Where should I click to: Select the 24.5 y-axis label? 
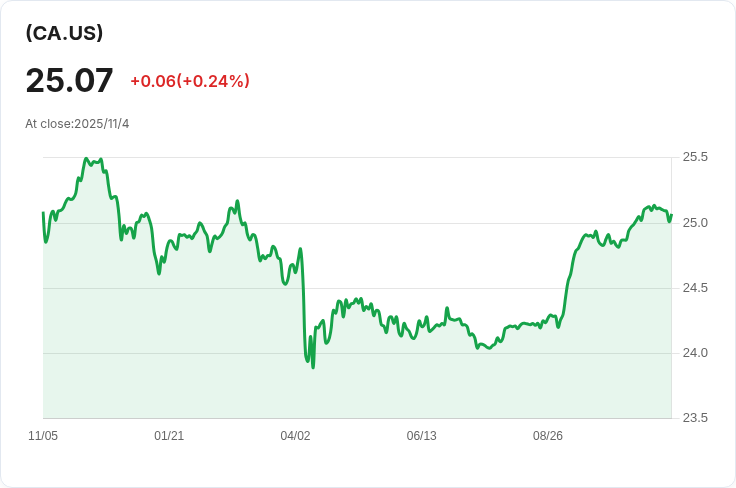(695, 288)
